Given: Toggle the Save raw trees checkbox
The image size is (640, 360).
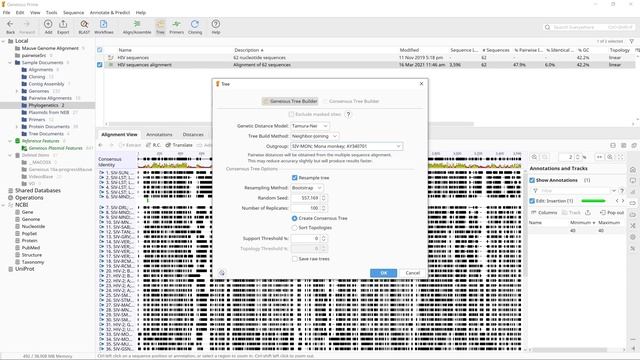Looking at the screenshot, I should pyautogui.click(x=294, y=259).
